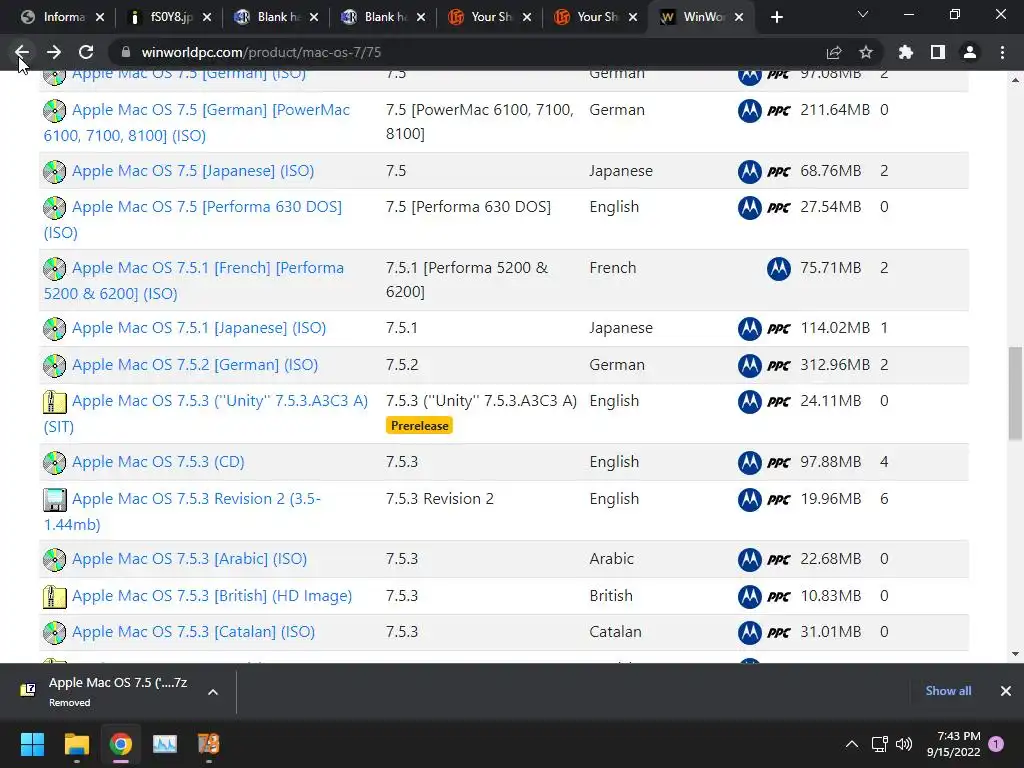This screenshot has height=768, width=1024.
Task: Bookmark this page with the star icon
Action: pyautogui.click(x=866, y=52)
